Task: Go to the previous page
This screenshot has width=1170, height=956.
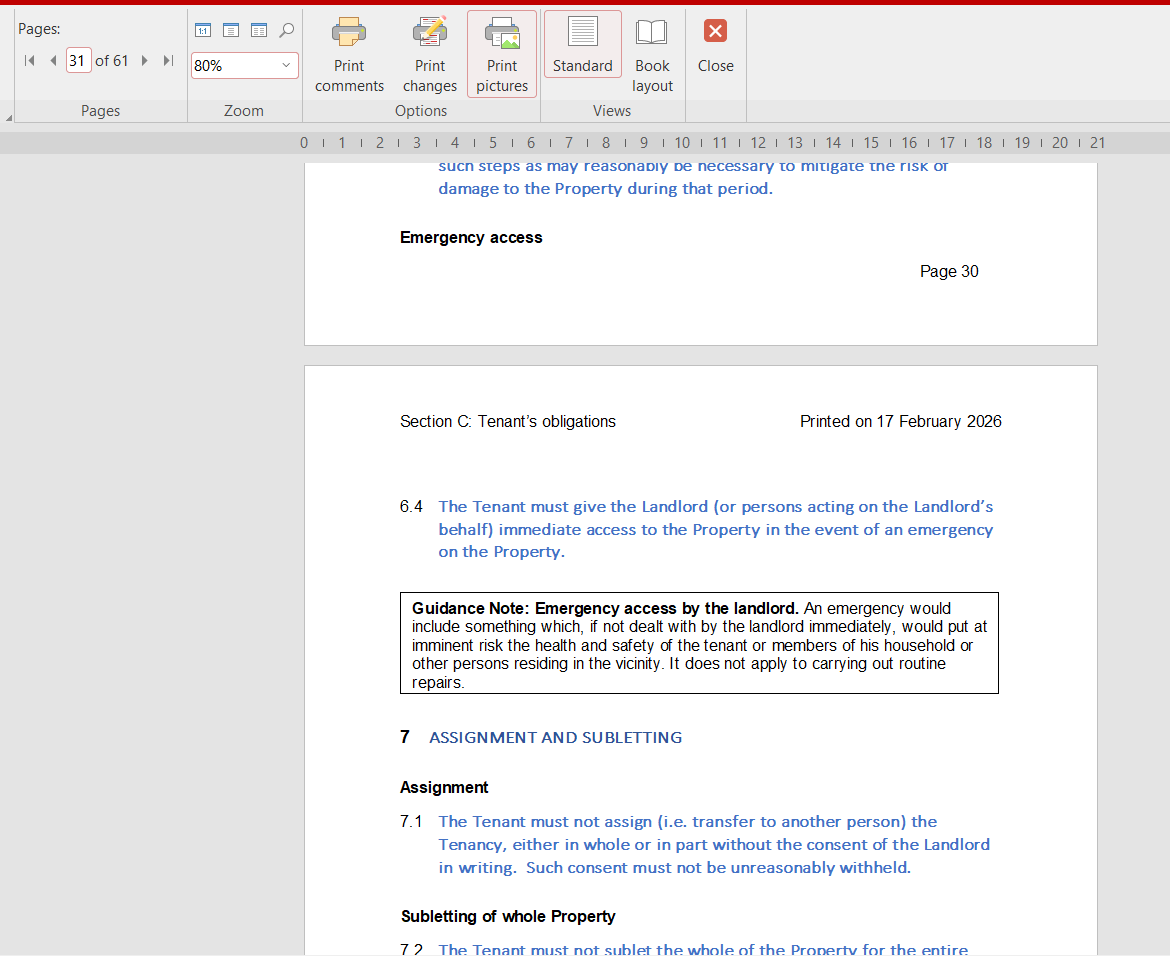Action: [53, 61]
